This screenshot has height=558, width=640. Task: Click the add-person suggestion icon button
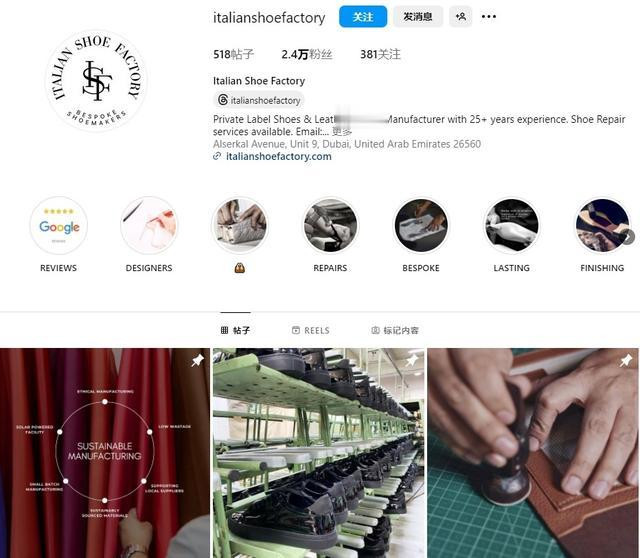pyautogui.click(x=460, y=17)
